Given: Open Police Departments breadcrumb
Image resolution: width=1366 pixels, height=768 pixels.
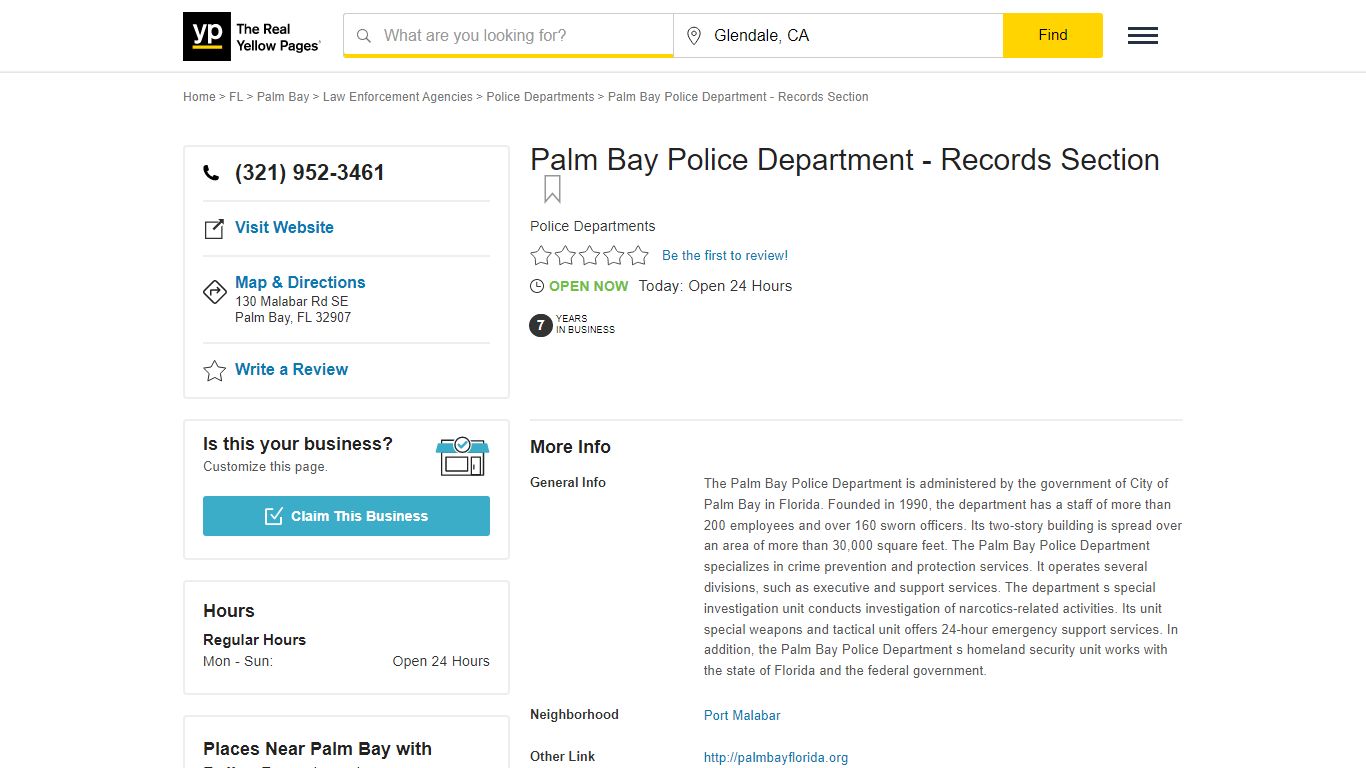Looking at the screenshot, I should [x=540, y=97].
